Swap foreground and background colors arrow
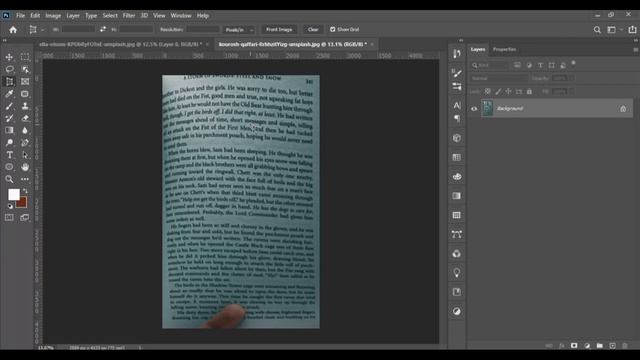 click(25, 191)
